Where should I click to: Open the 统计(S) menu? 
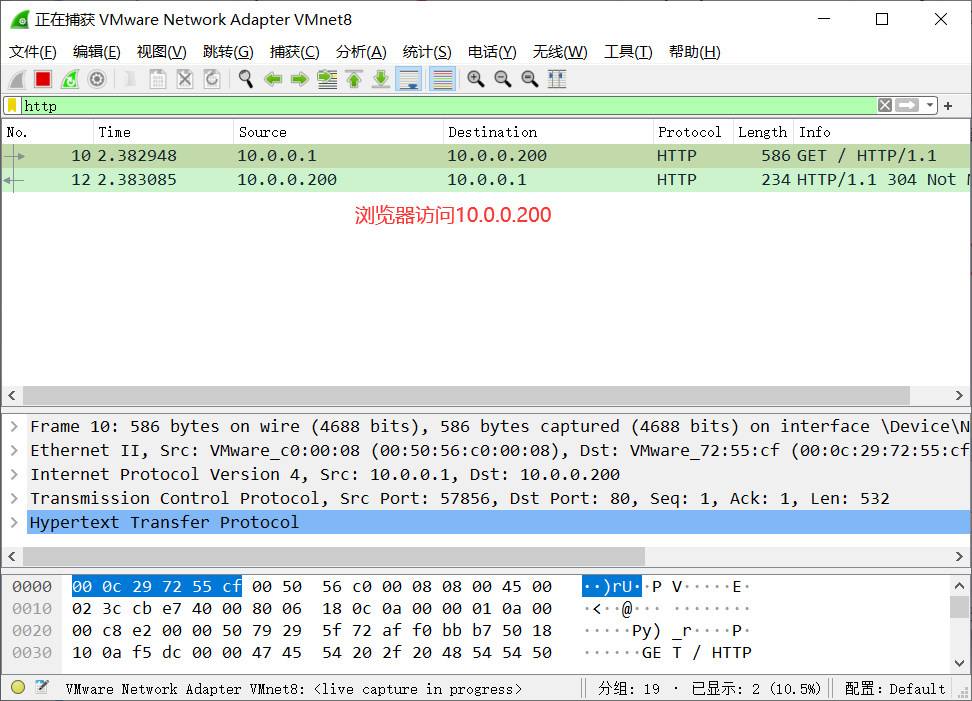click(x=427, y=52)
